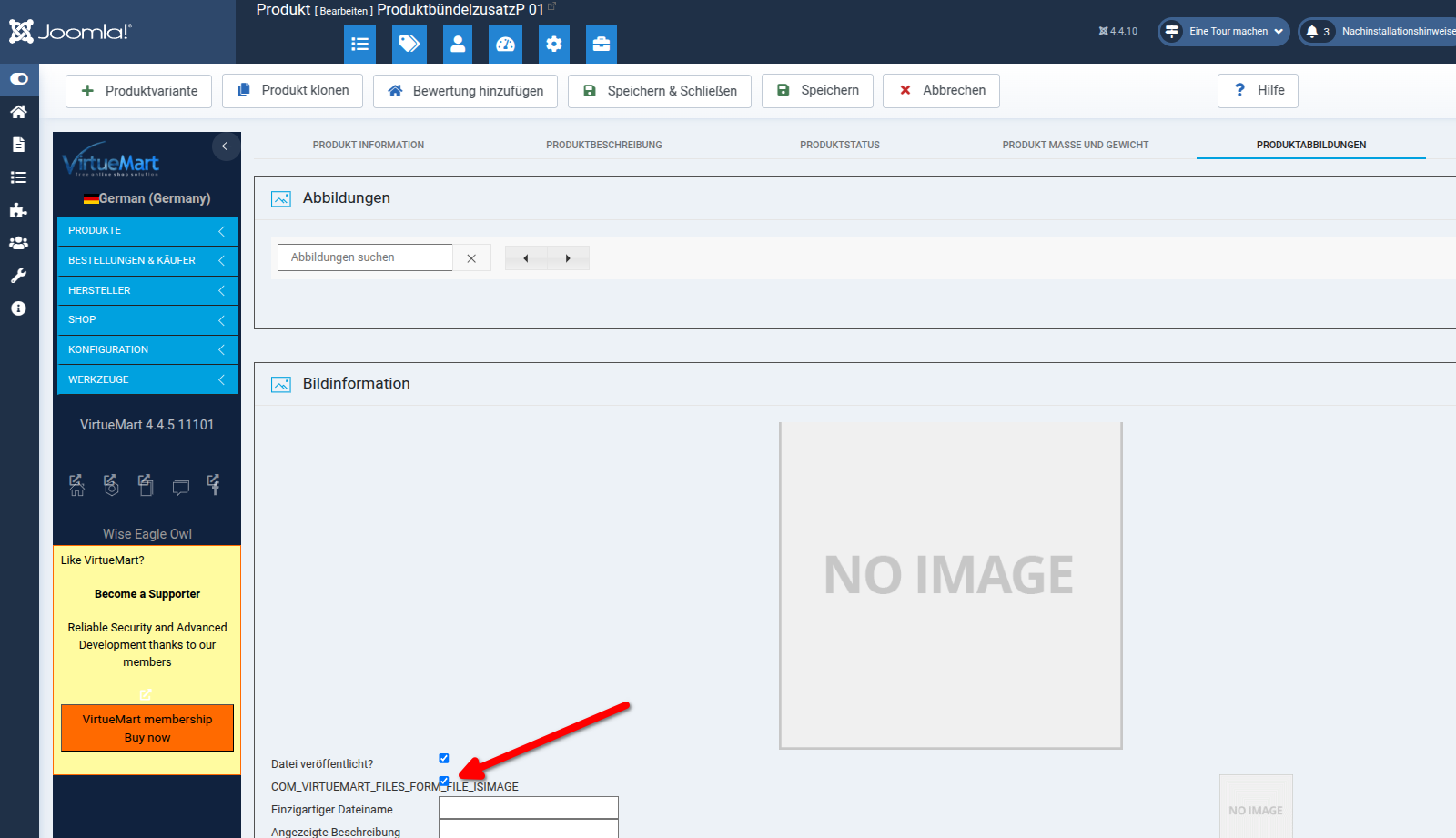Focus the 'Abbildungen suchen' search field

pos(365,257)
